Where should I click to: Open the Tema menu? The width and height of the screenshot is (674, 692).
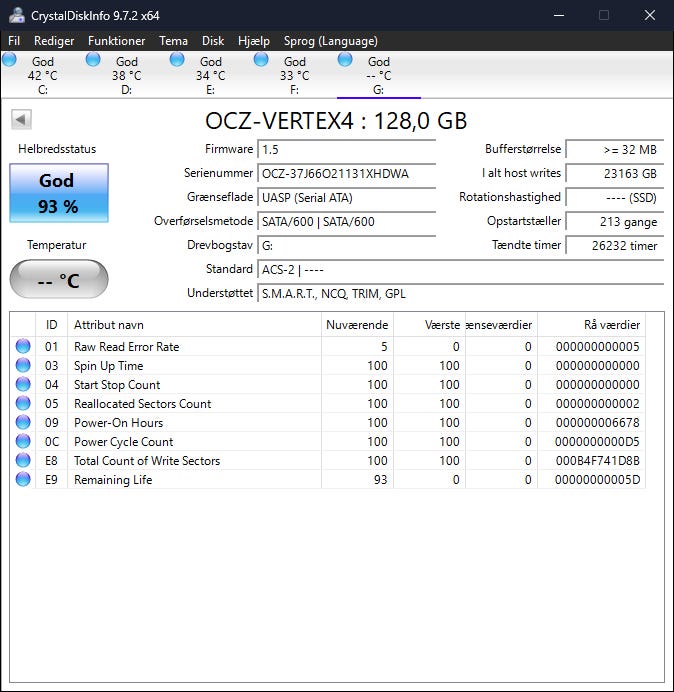point(173,41)
